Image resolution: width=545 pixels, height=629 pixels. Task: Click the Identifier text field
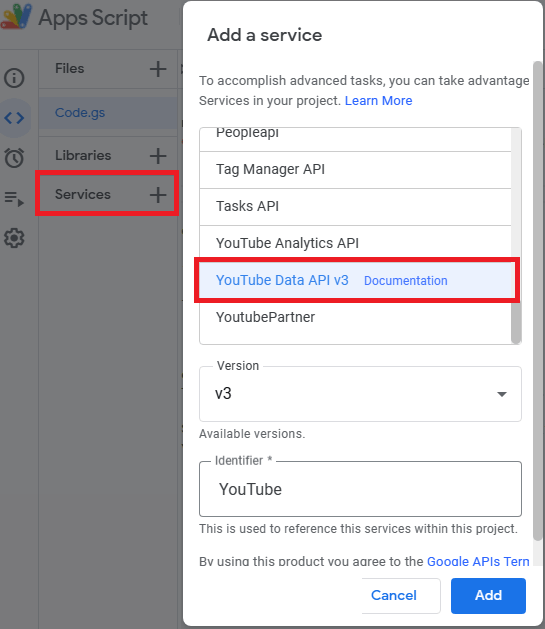[x=360, y=489]
